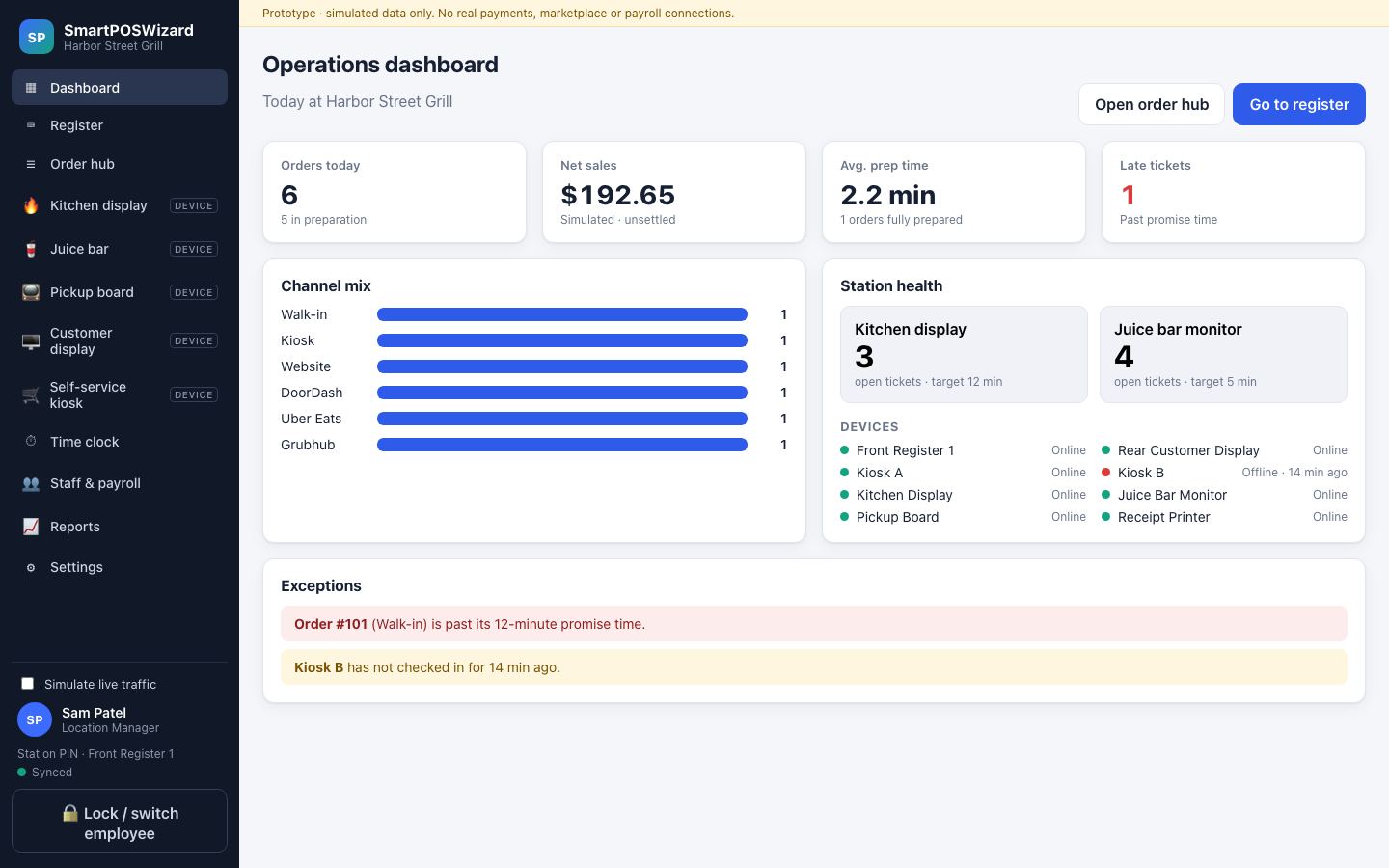Click the prototype simulated data banner text

tap(498, 14)
